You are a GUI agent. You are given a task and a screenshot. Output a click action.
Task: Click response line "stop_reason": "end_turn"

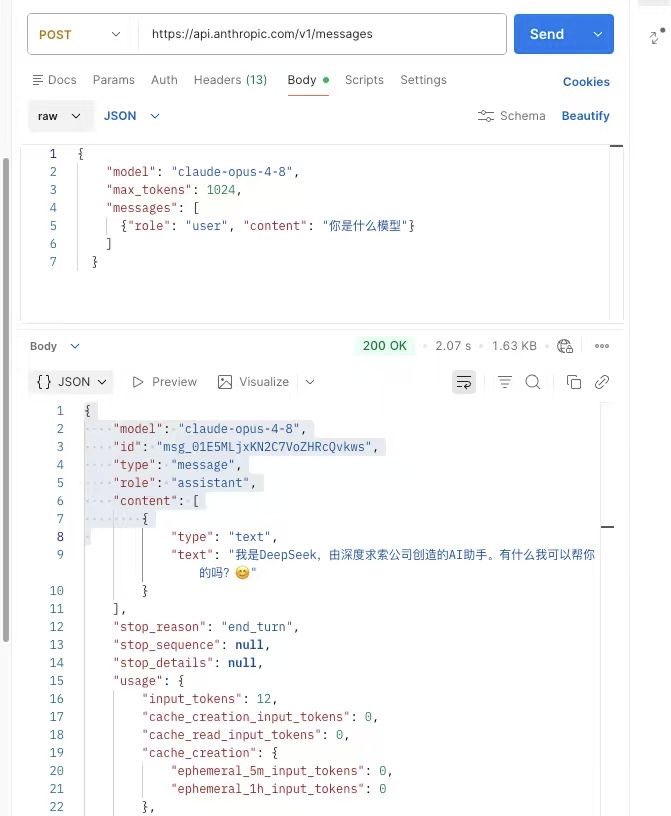click(x=206, y=627)
